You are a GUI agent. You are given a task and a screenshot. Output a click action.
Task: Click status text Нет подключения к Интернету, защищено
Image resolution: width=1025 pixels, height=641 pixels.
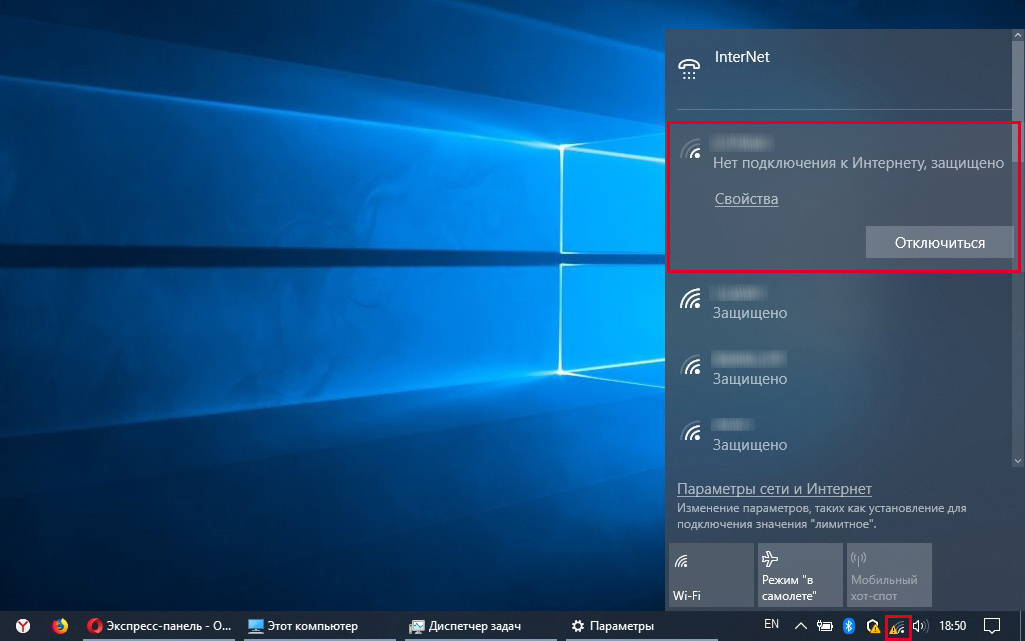pyautogui.click(x=858, y=163)
